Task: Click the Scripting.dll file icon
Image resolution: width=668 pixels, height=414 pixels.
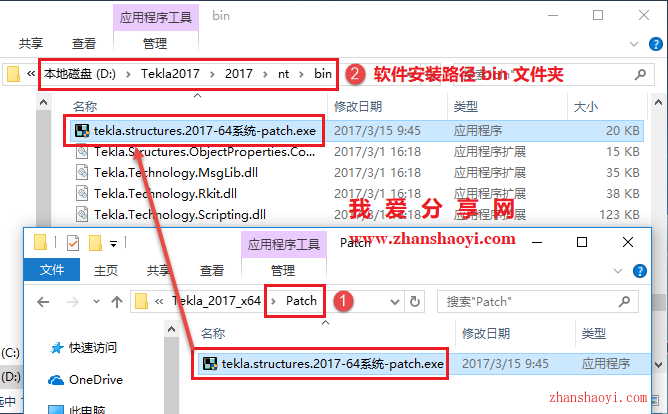Action: pyautogui.click(x=82, y=214)
